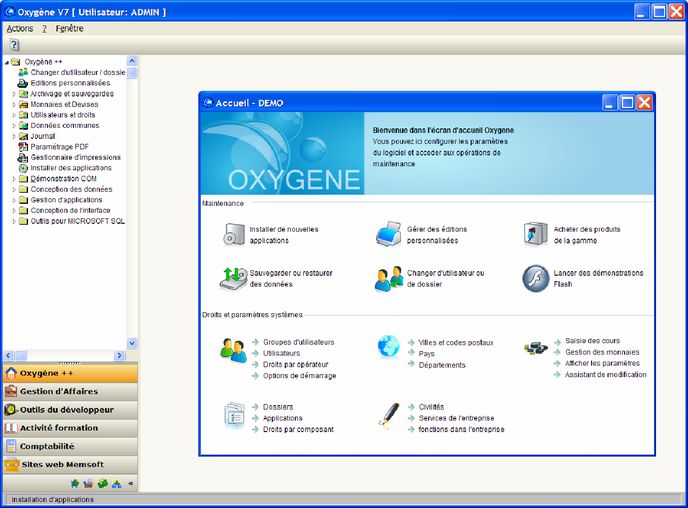Expand the Utilisateurs et droits tree node

point(14,115)
